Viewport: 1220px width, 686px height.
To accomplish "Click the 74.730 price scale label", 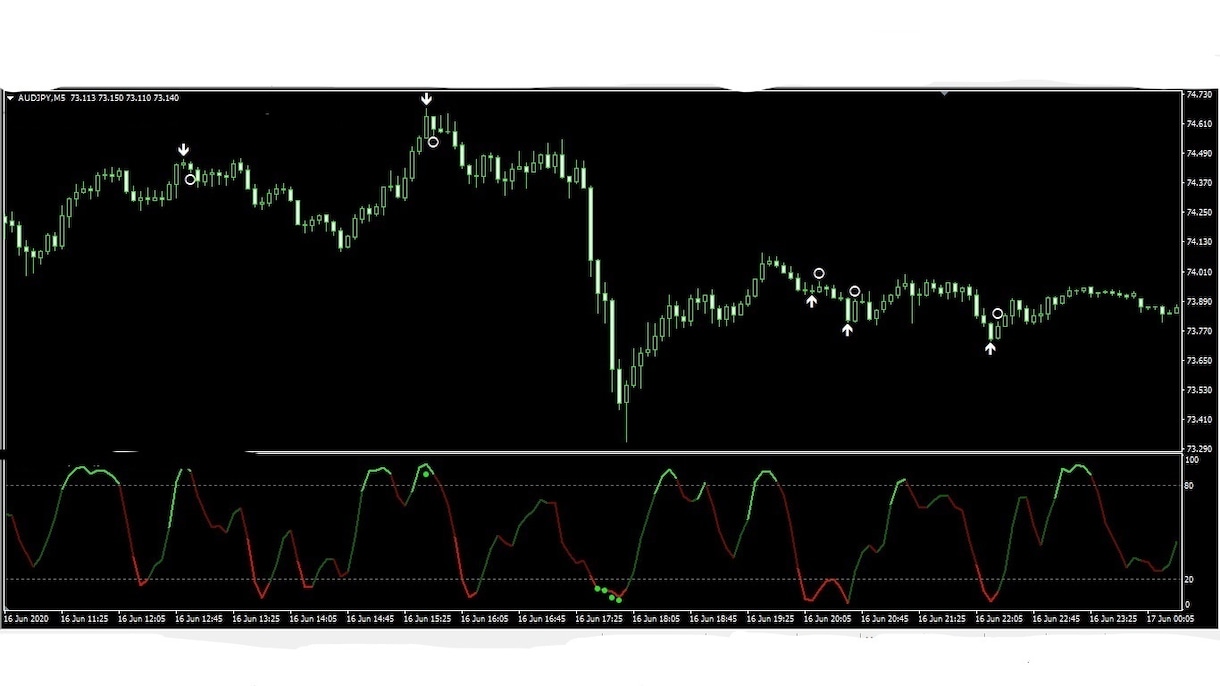I will click(x=1199, y=94).
